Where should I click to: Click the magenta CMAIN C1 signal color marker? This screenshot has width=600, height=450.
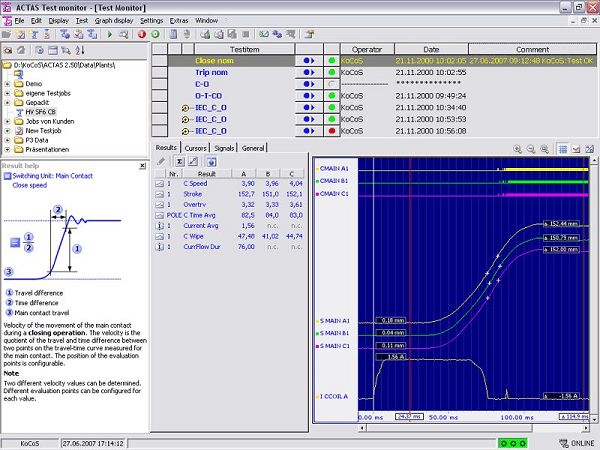pyautogui.click(x=317, y=195)
